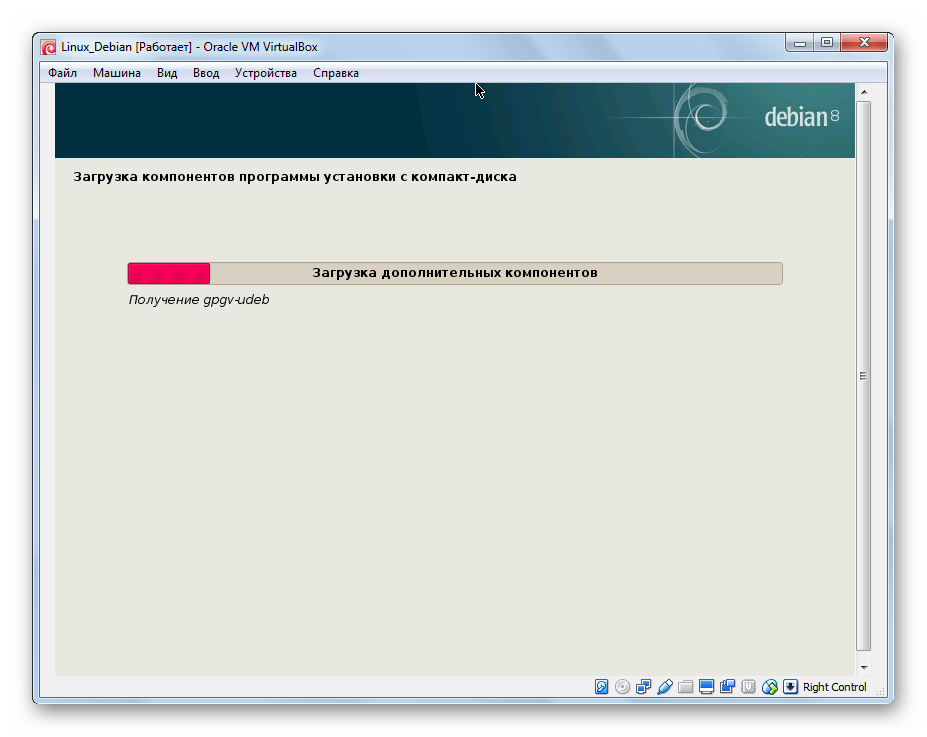Click the hard disk activity indicator icon

pos(601,687)
